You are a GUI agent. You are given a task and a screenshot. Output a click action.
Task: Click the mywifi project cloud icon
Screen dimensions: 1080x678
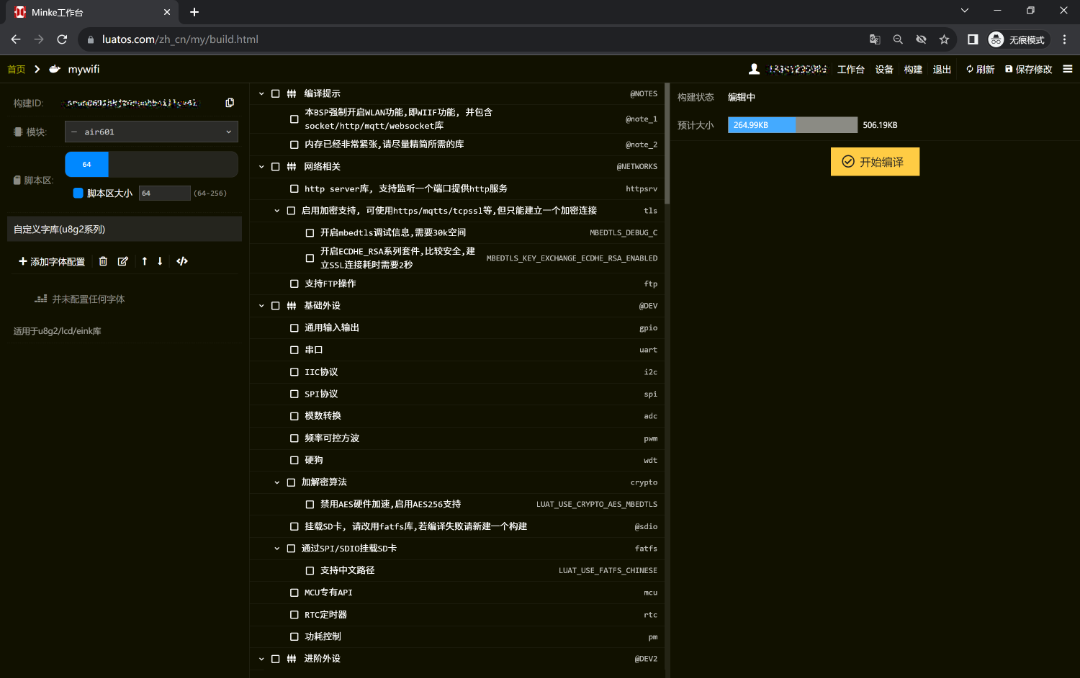pos(55,69)
